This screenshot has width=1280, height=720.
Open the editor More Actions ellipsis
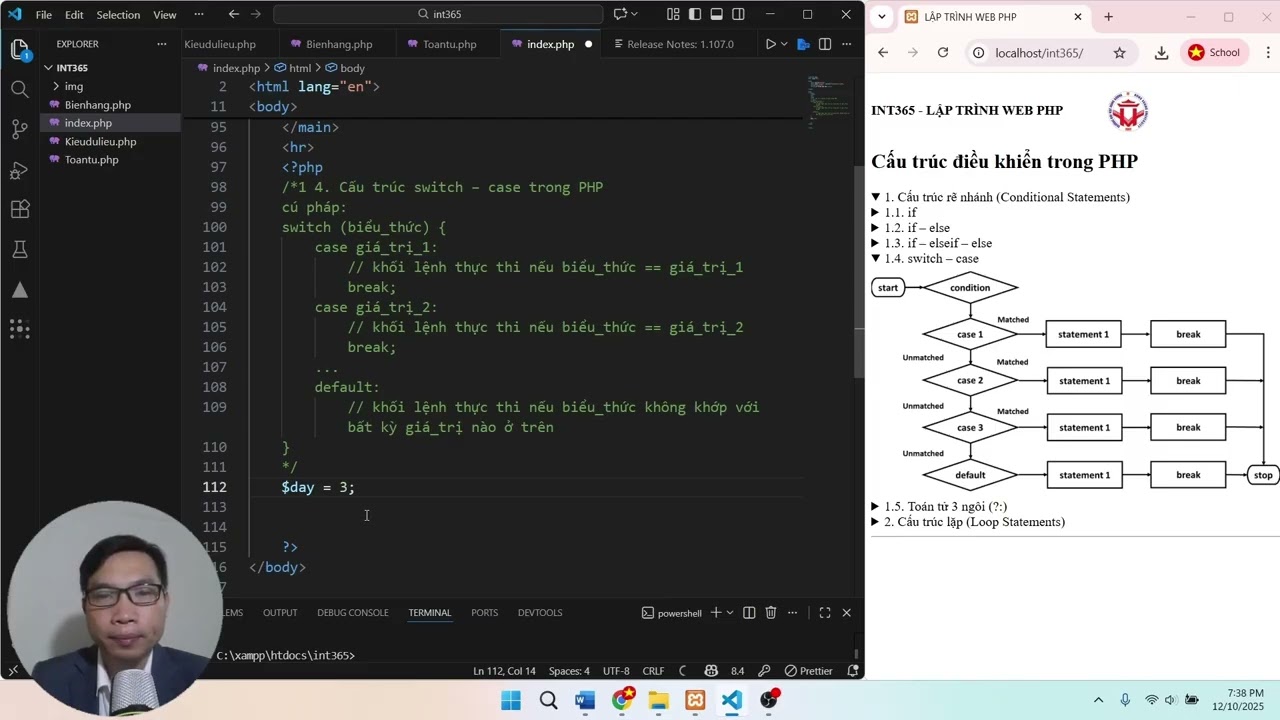846,44
